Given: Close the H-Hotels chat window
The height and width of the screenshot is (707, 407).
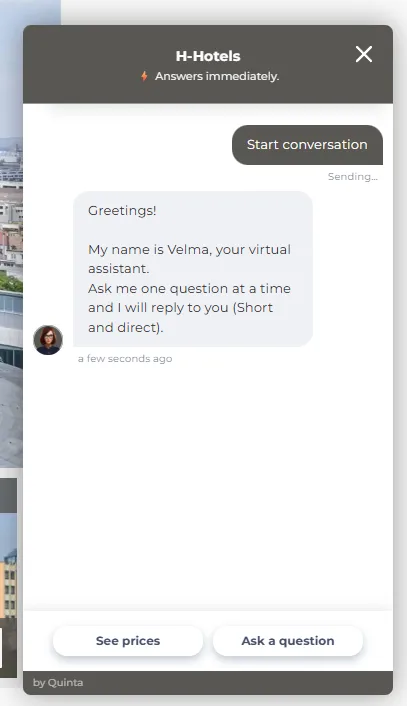Looking at the screenshot, I should pyautogui.click(x=364, y=55).
